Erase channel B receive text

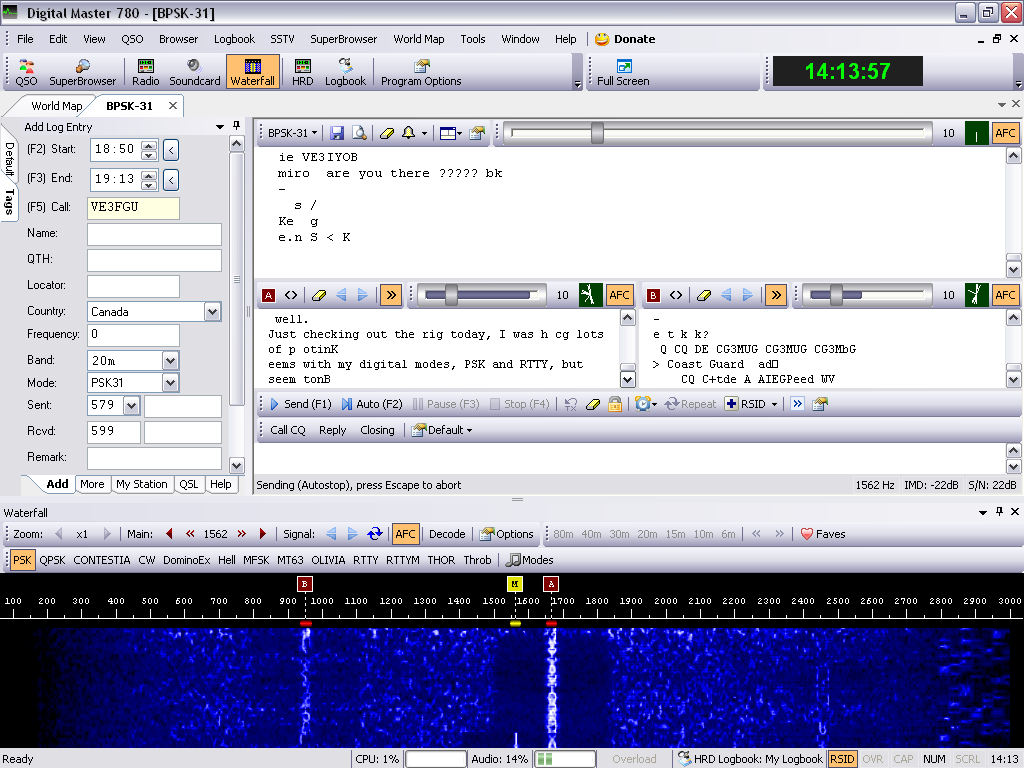pos(703,296)
